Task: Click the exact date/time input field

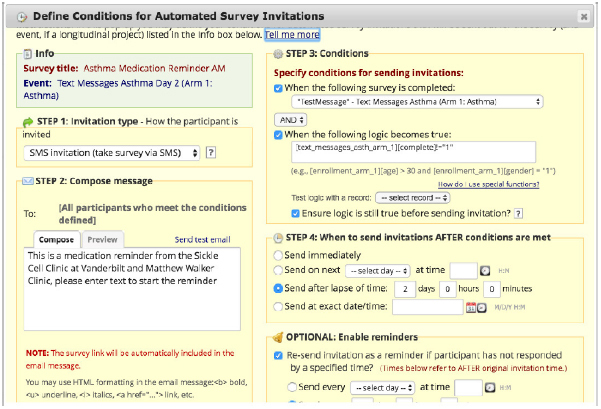Action: pos(428,307)
